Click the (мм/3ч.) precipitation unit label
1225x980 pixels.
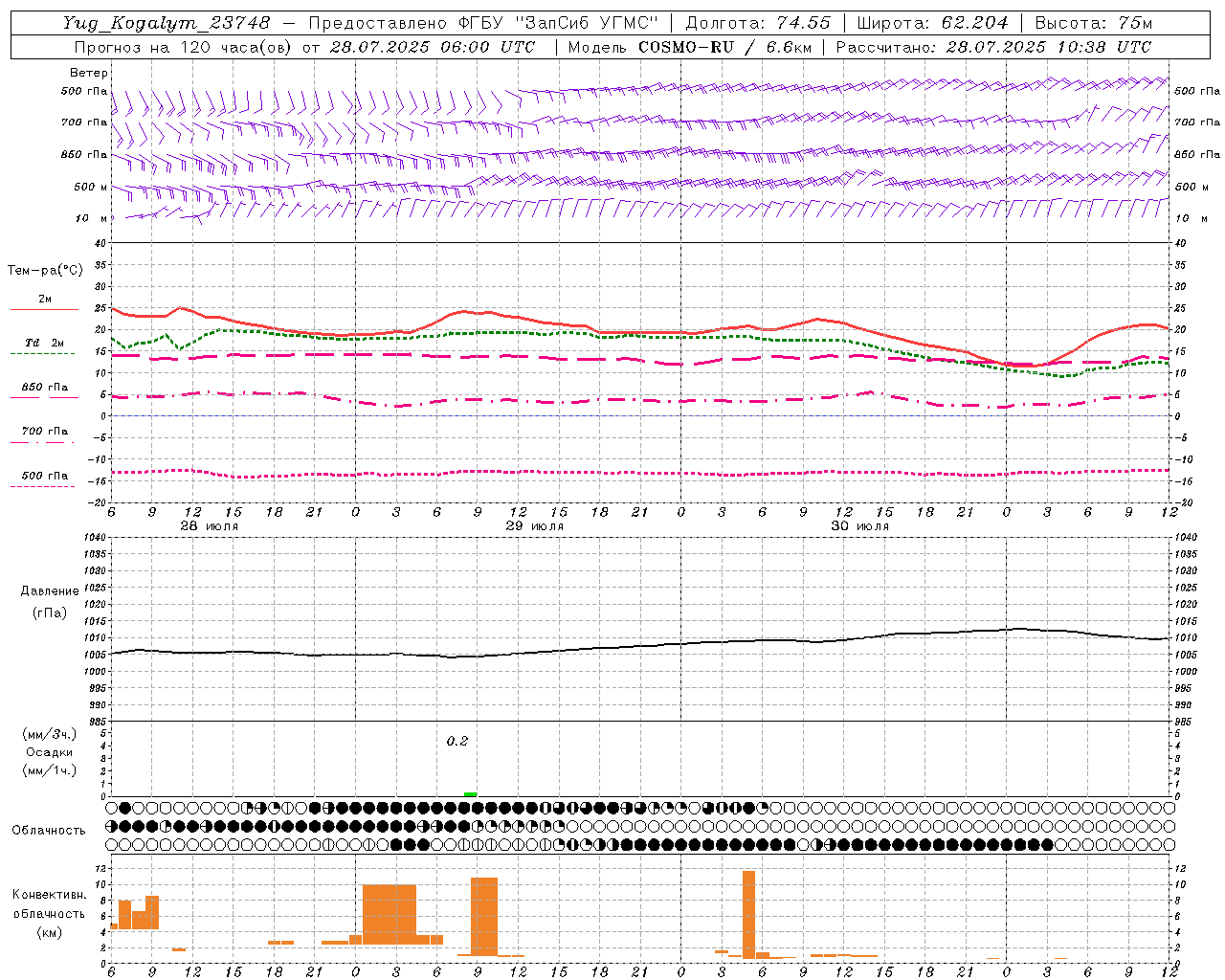click(x=49, y=734)
